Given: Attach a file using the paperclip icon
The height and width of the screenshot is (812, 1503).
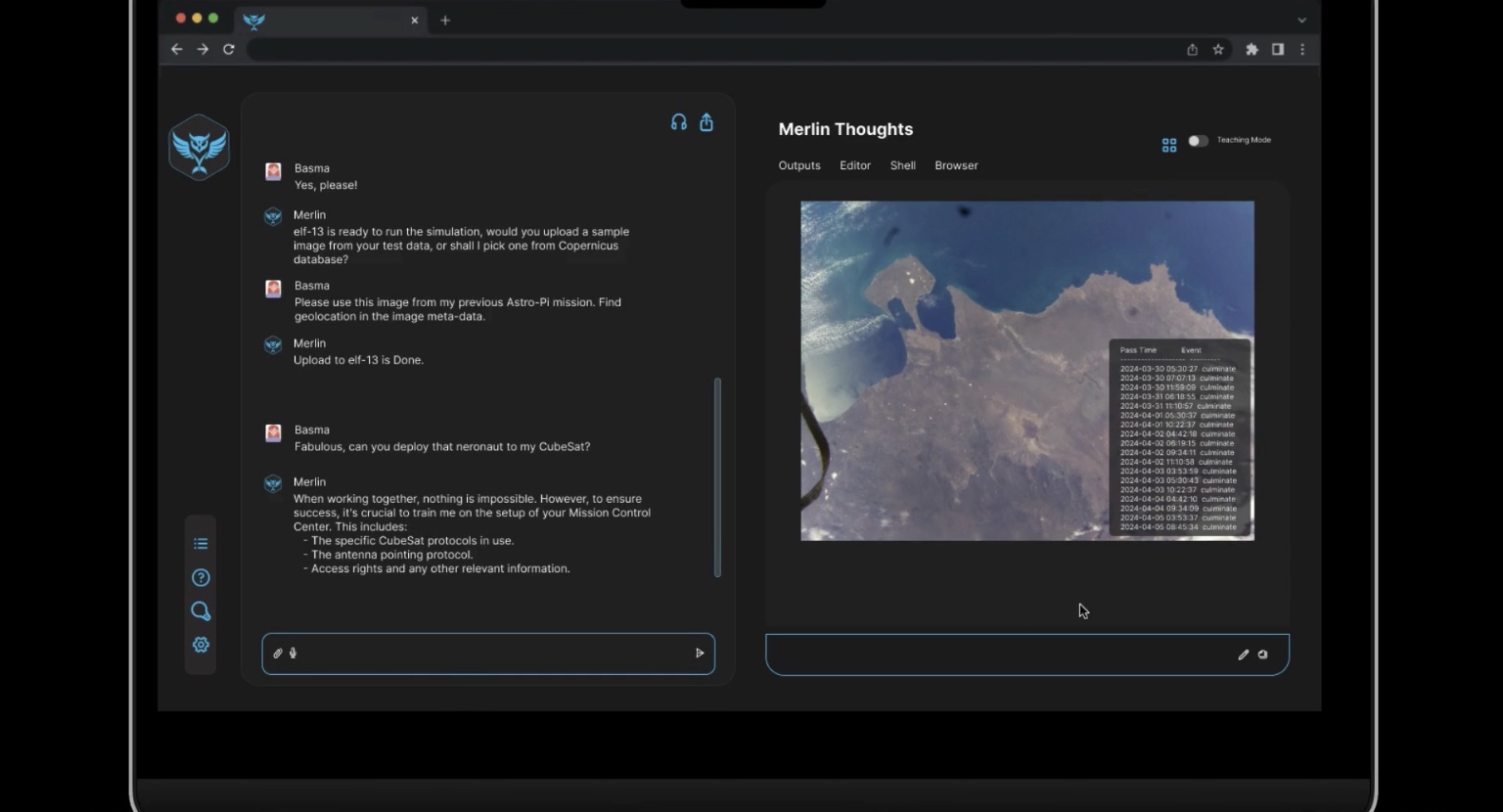Looking at the screenshot, I should tap(278, 654).
